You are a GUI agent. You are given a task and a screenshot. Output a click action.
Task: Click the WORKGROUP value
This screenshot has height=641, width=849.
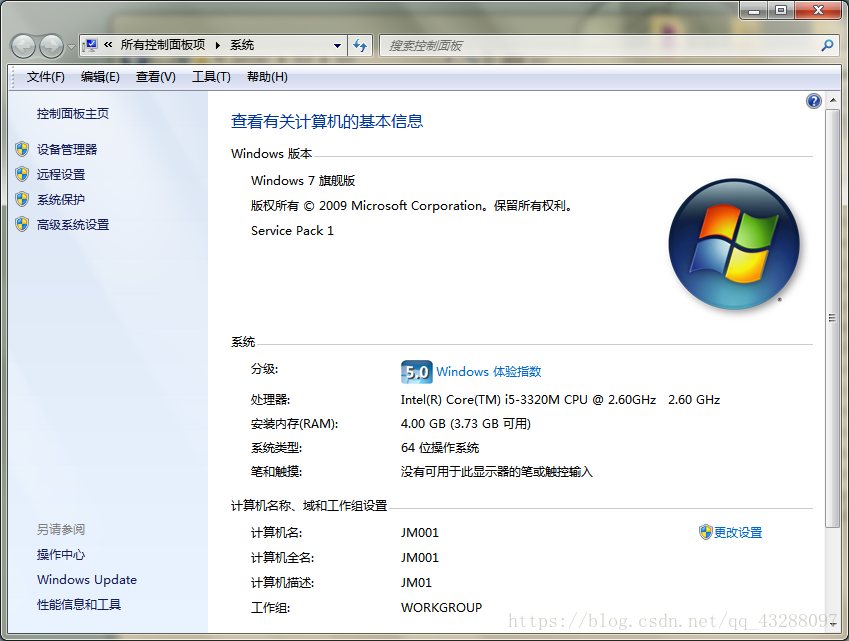441,608
